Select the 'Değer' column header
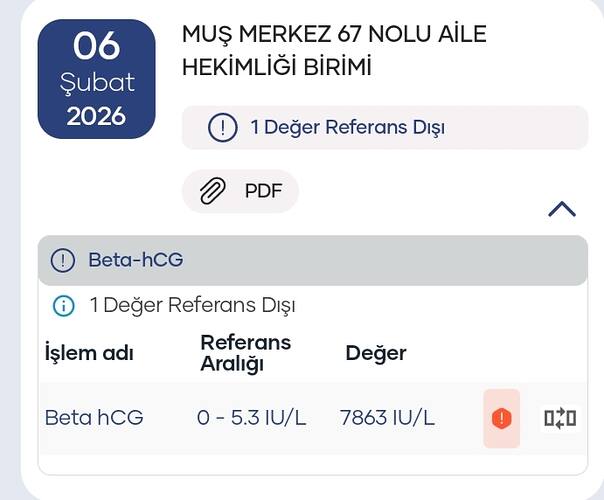Screen dimensions: 604x500 pos(376,353)
